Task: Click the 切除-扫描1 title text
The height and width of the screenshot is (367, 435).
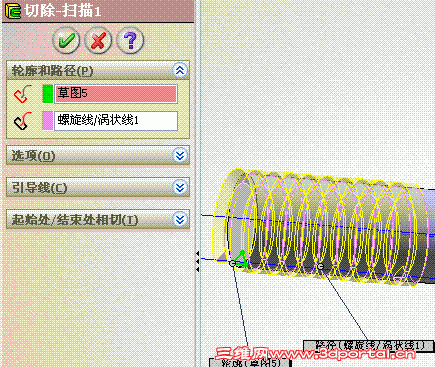Action: tap(63, 11)
